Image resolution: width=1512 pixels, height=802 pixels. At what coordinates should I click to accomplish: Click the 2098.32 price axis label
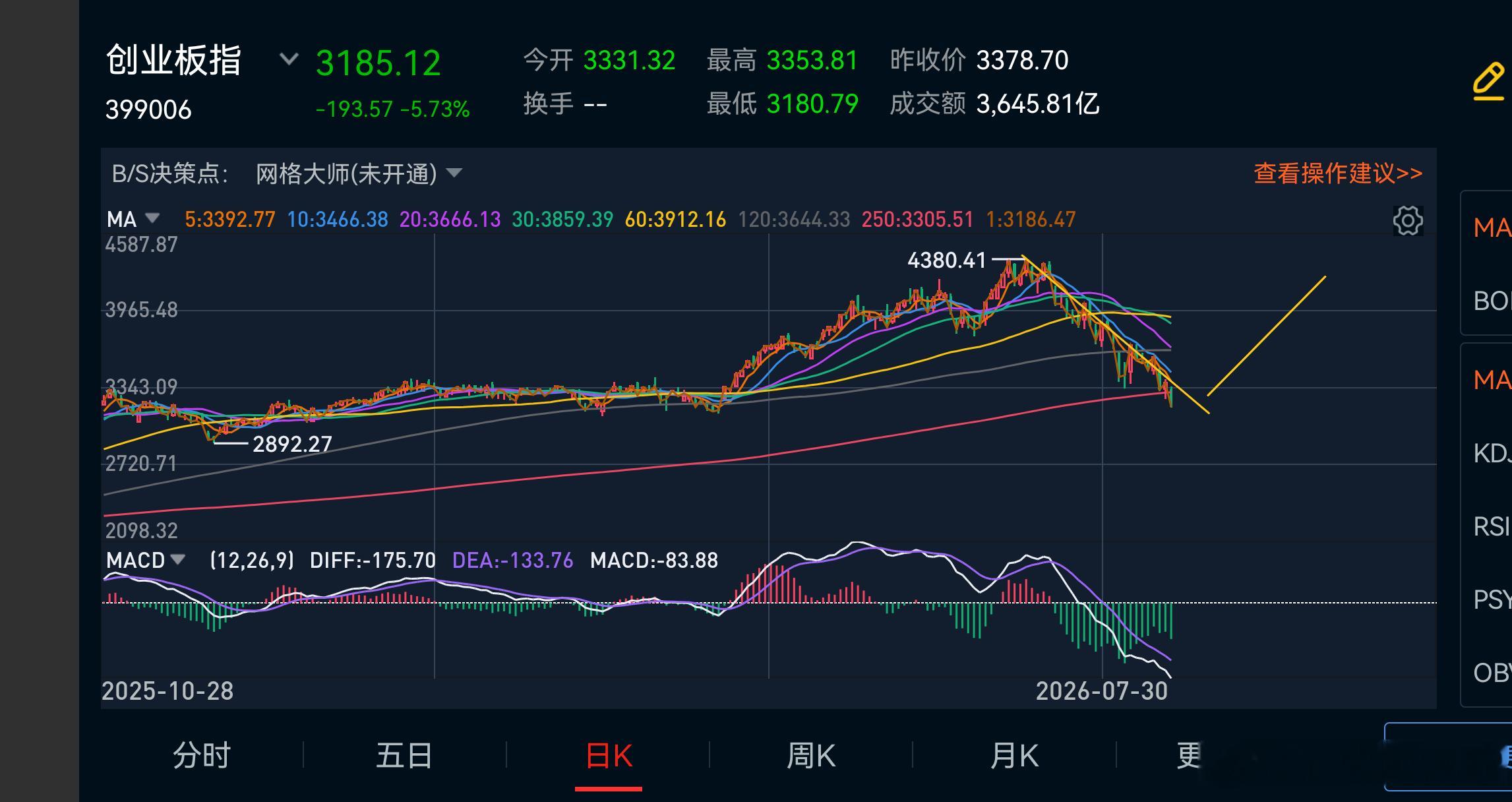141,530
